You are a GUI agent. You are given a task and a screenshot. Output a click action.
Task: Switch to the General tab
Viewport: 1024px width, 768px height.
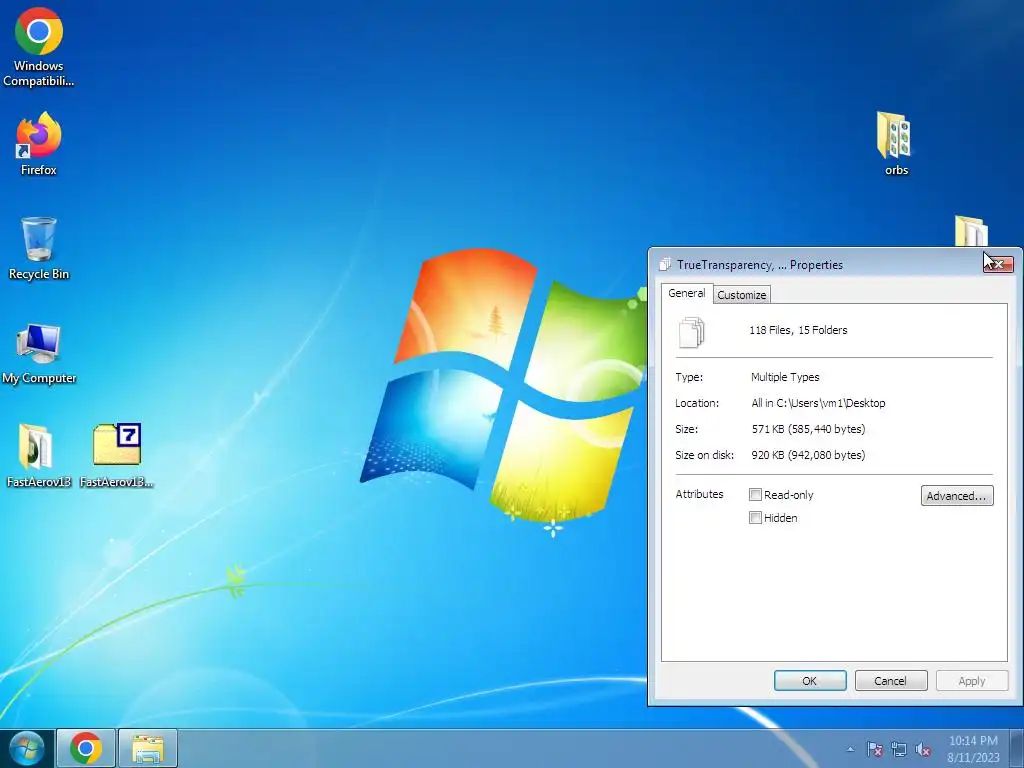687,293
